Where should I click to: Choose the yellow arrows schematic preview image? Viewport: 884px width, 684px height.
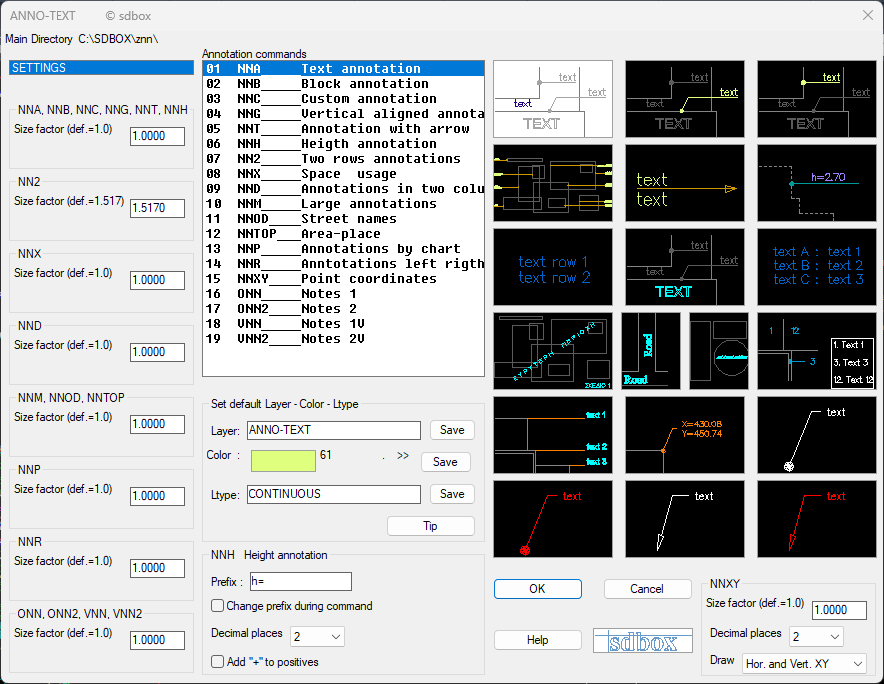coord(552,183)
